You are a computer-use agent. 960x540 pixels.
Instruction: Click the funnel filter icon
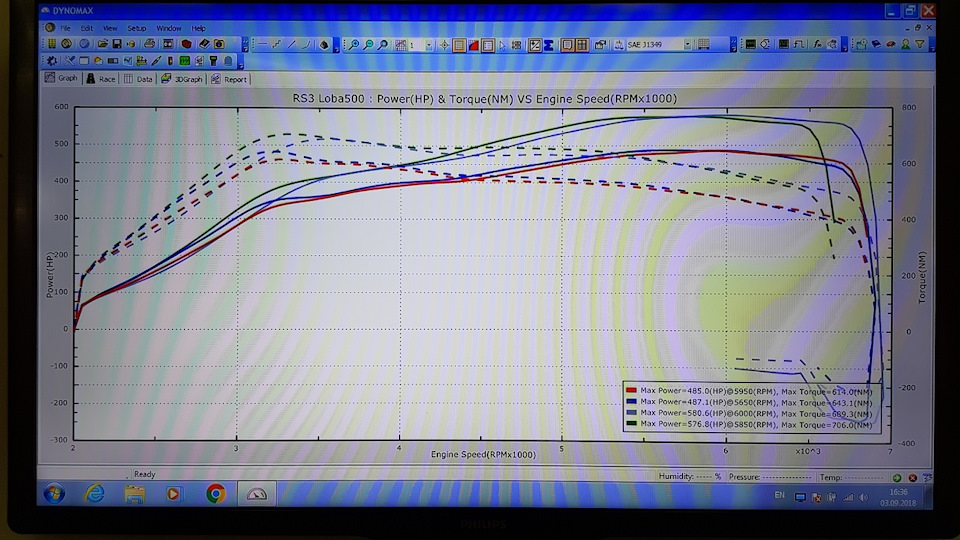pyautogui.click(x=920, y=44)
